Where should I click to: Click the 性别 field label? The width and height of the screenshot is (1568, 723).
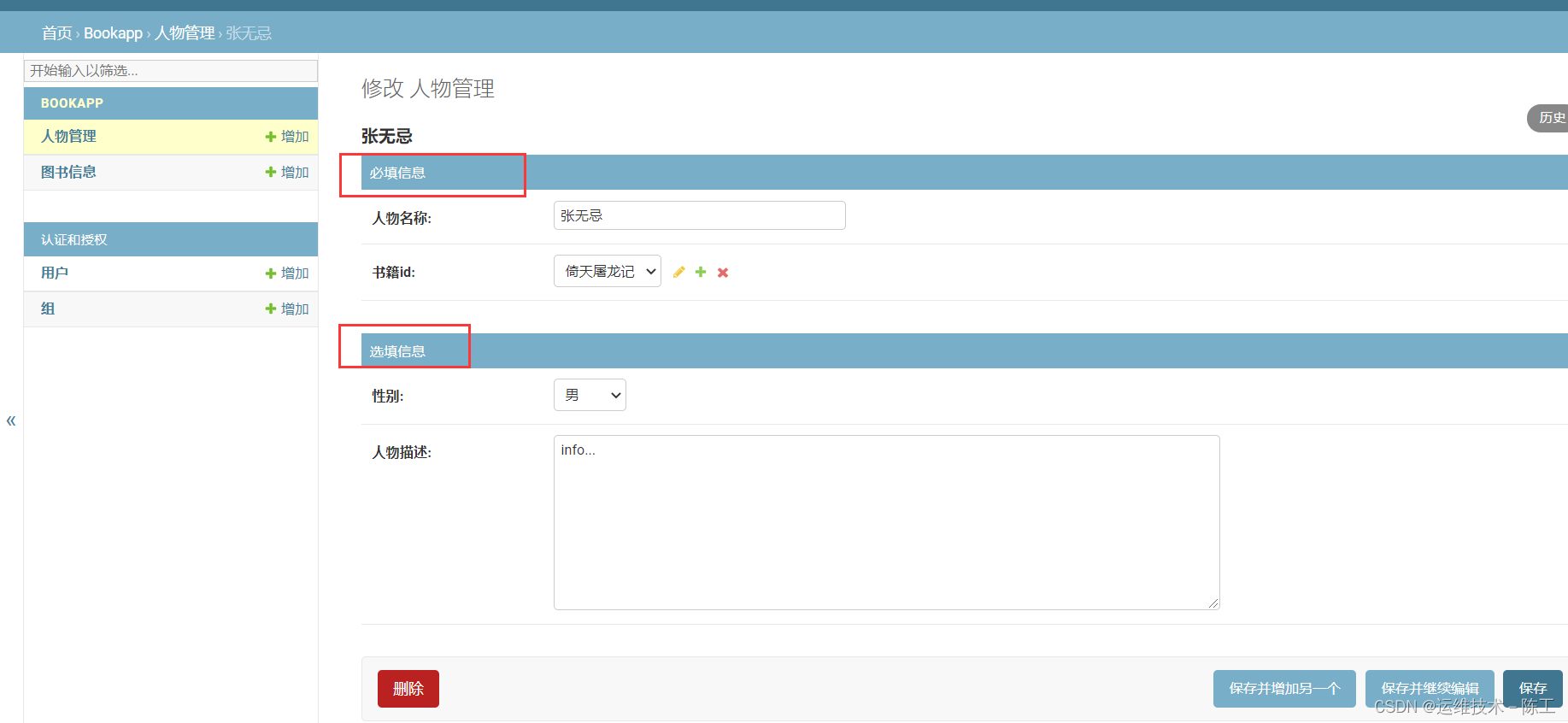click(x=388, y=397)
